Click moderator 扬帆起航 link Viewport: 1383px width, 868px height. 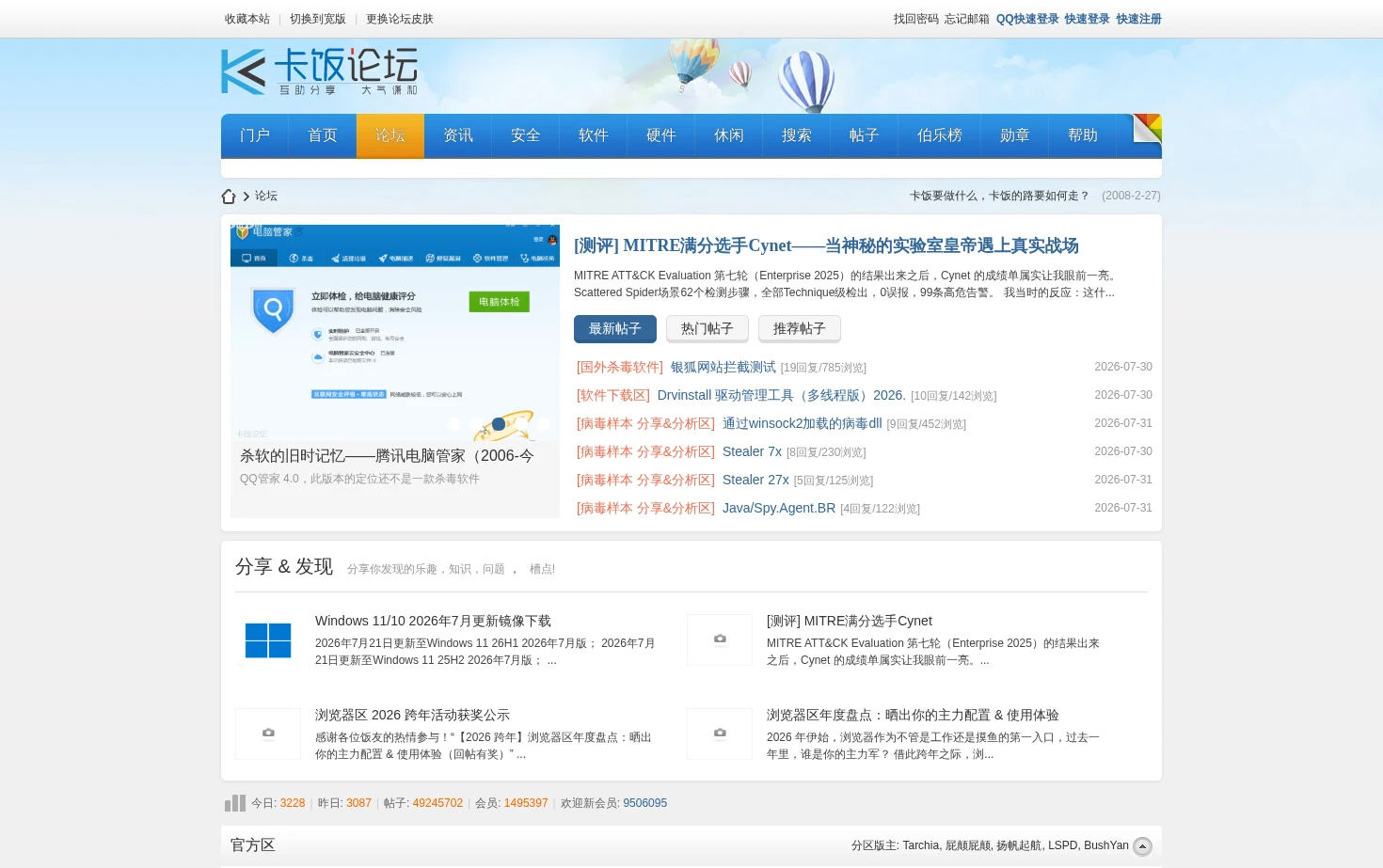point(1019,845)
